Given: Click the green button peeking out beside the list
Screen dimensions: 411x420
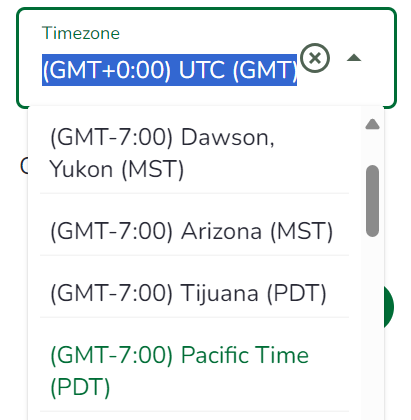Looking at the screenshot, I should [389, 307].
